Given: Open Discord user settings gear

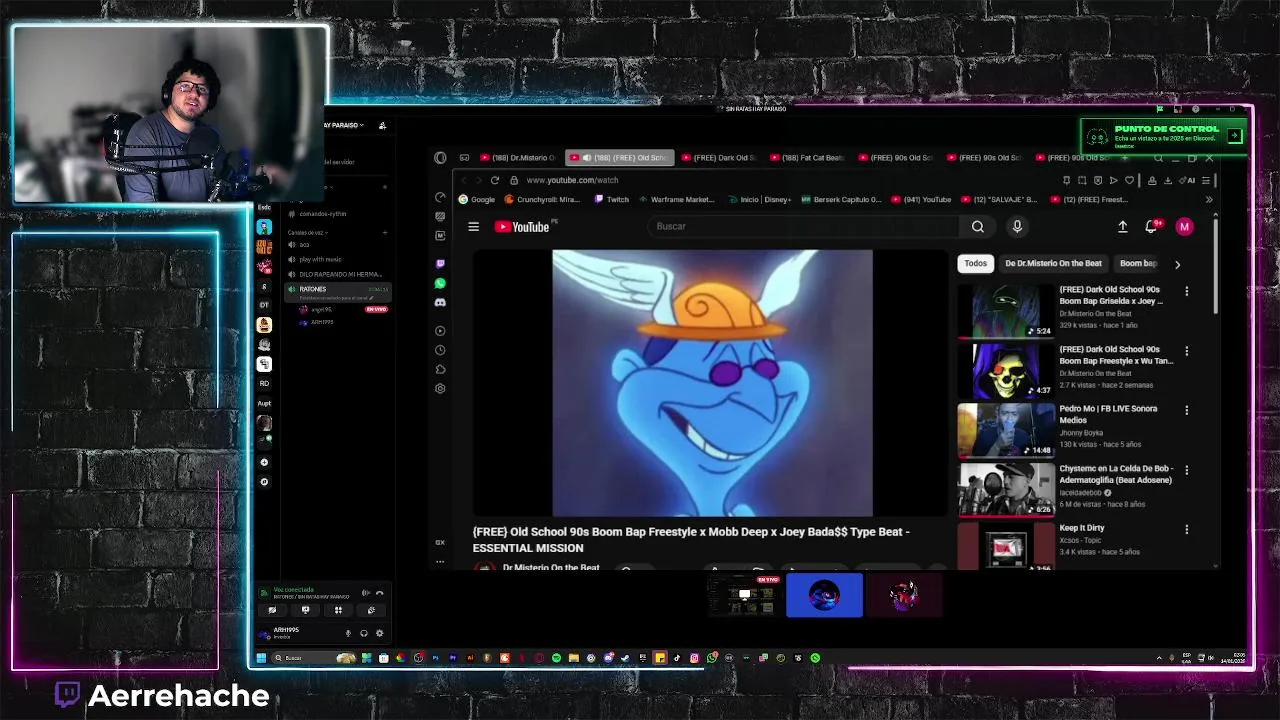Looking at the screenshot, I should [379, 633].
